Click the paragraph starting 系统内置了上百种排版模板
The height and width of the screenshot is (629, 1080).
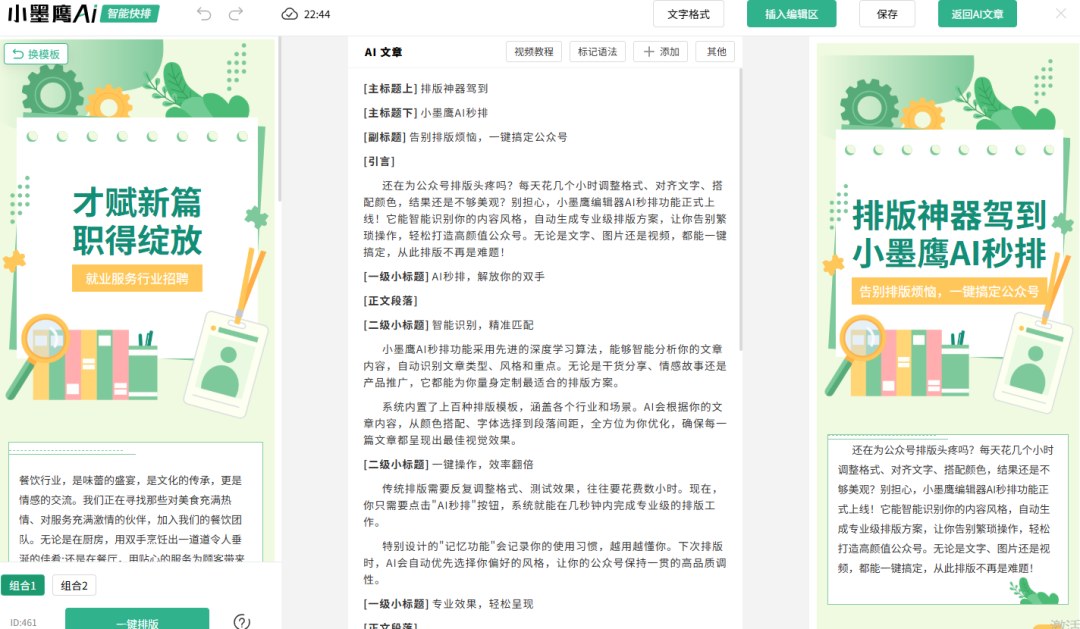(x=545, y=424)
